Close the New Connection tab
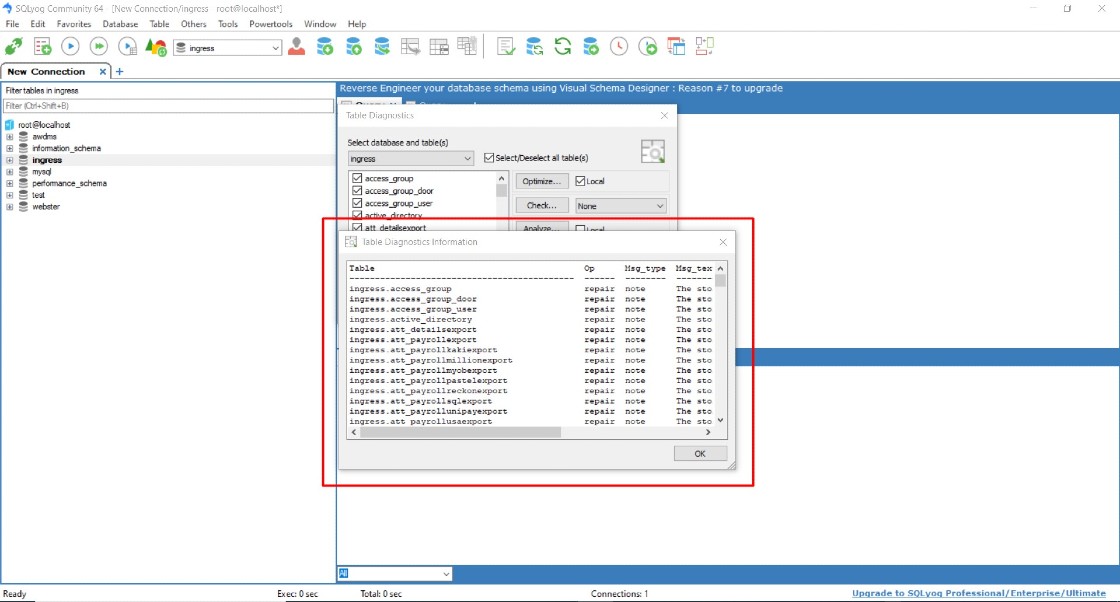The width and height of the screenshot is (1120, 602). coord(103,71)
